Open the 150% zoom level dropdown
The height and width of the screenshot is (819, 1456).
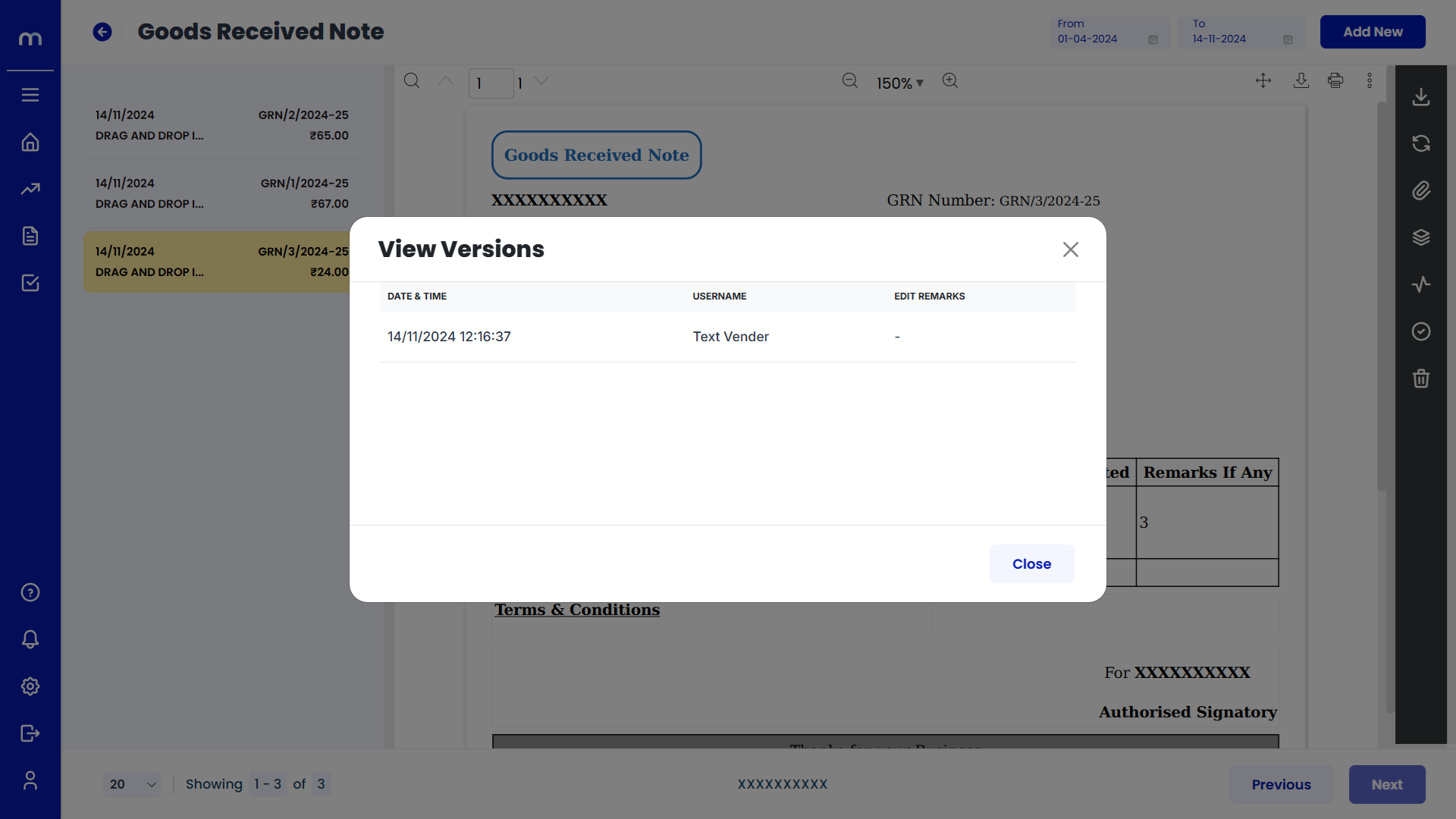click(x=899, y=83)
